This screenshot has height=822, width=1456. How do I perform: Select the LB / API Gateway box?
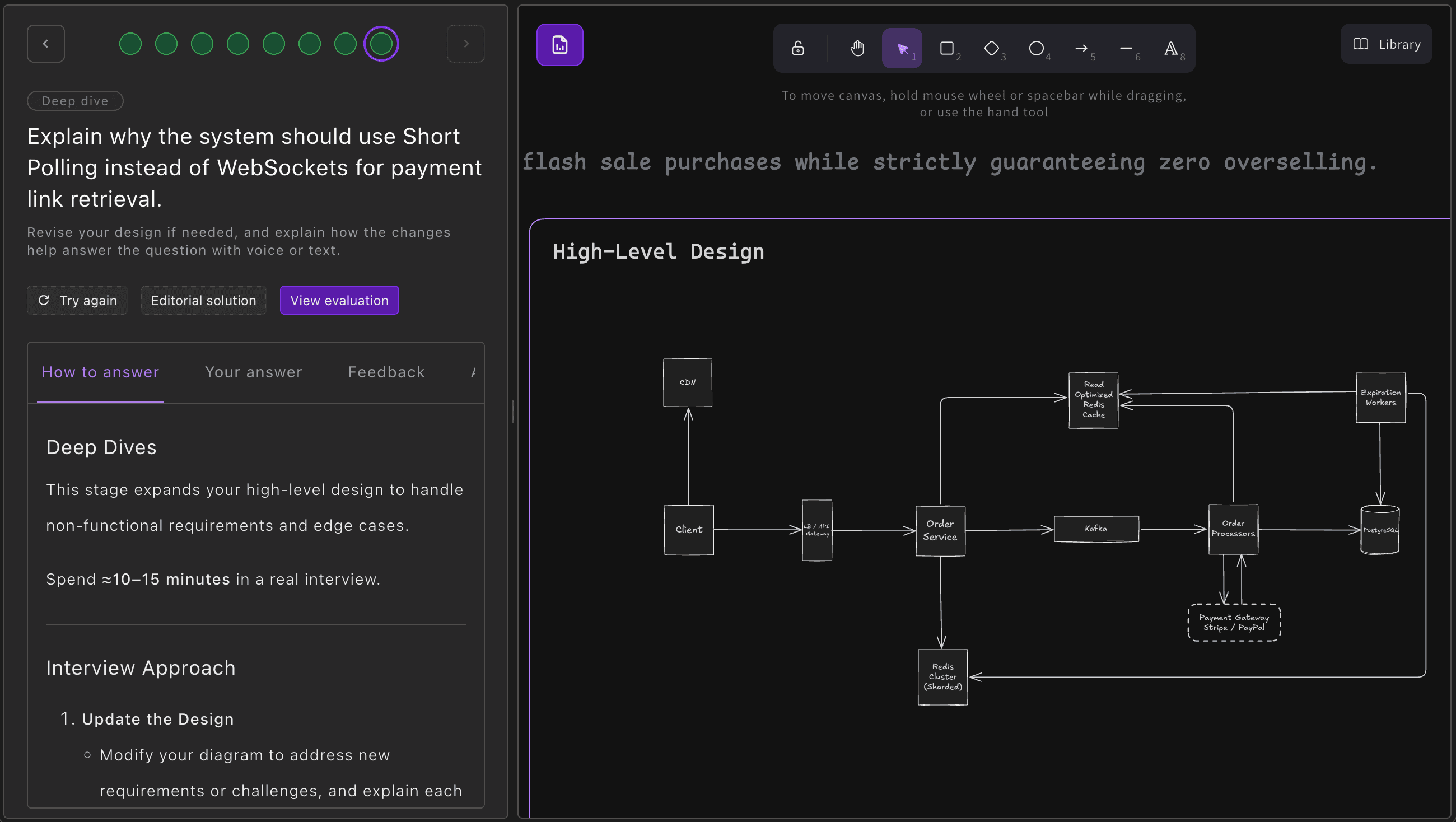pos(817,530)
